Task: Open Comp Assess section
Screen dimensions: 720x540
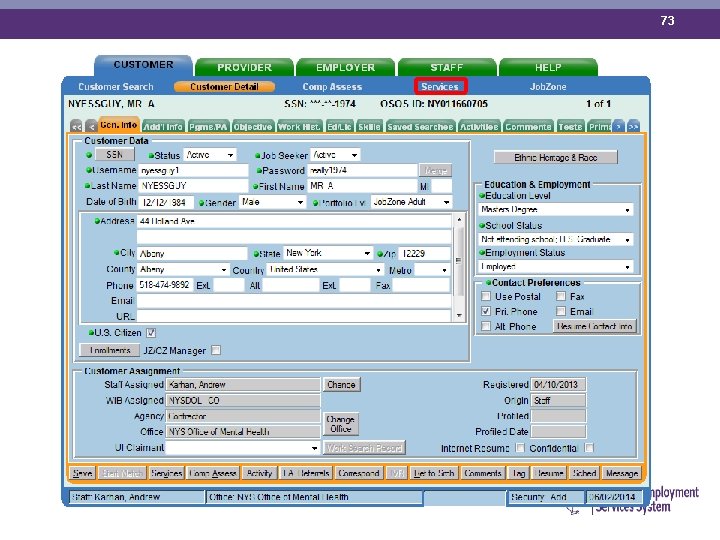Action: coord(332,87)
